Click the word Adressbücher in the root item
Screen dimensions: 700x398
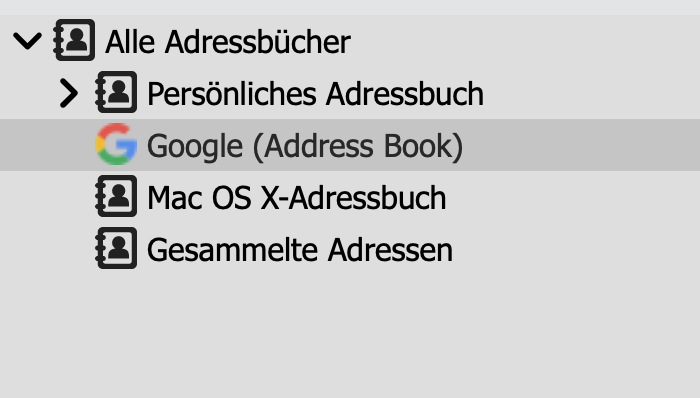tap(258, 42)
